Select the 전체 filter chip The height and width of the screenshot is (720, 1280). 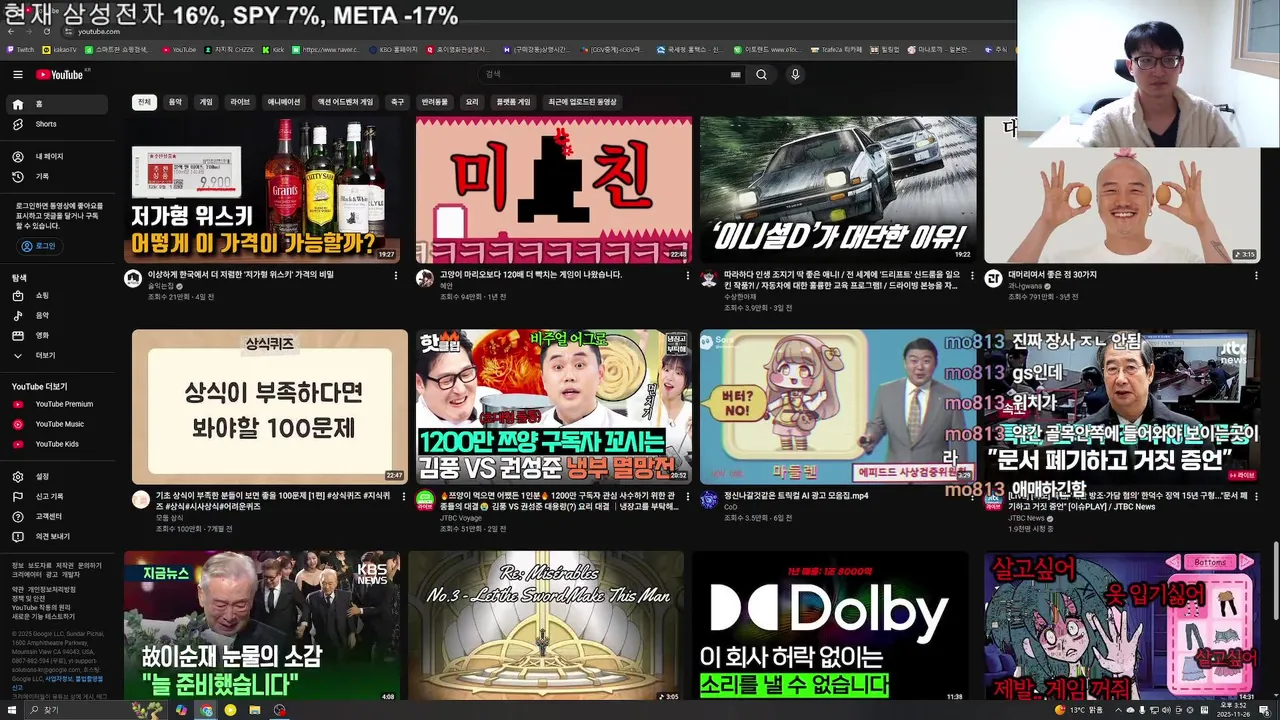144,102
